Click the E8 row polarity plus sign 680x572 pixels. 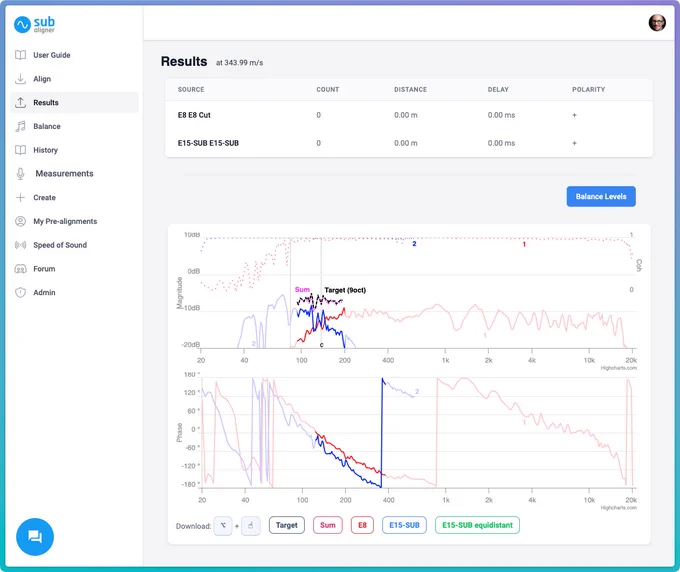click(574, 115)
